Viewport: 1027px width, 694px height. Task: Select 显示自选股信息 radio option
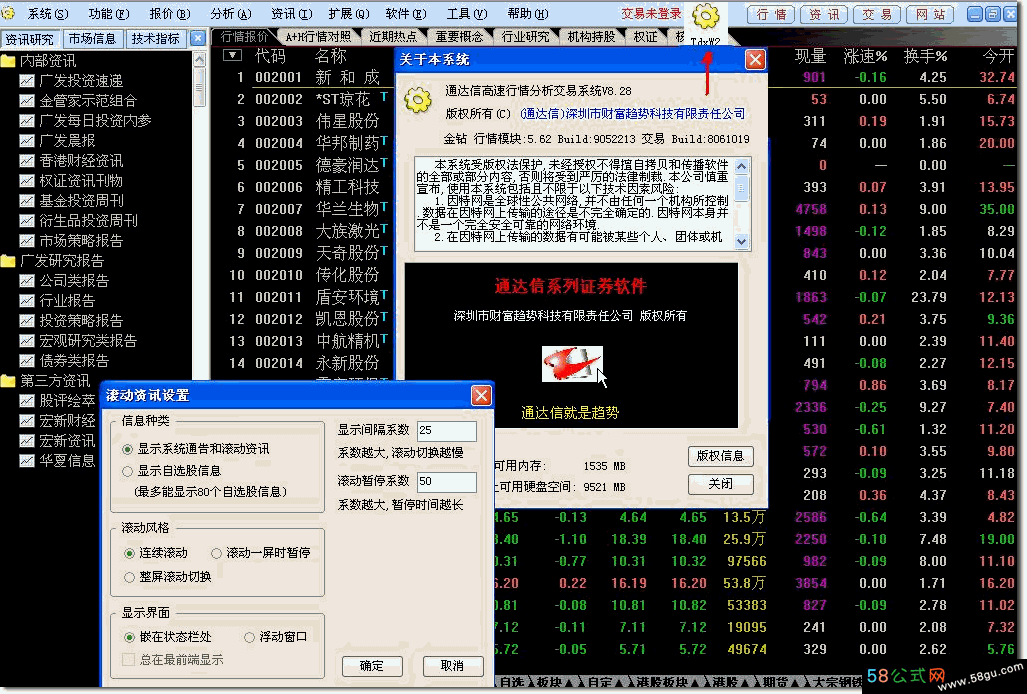(128, 471)
